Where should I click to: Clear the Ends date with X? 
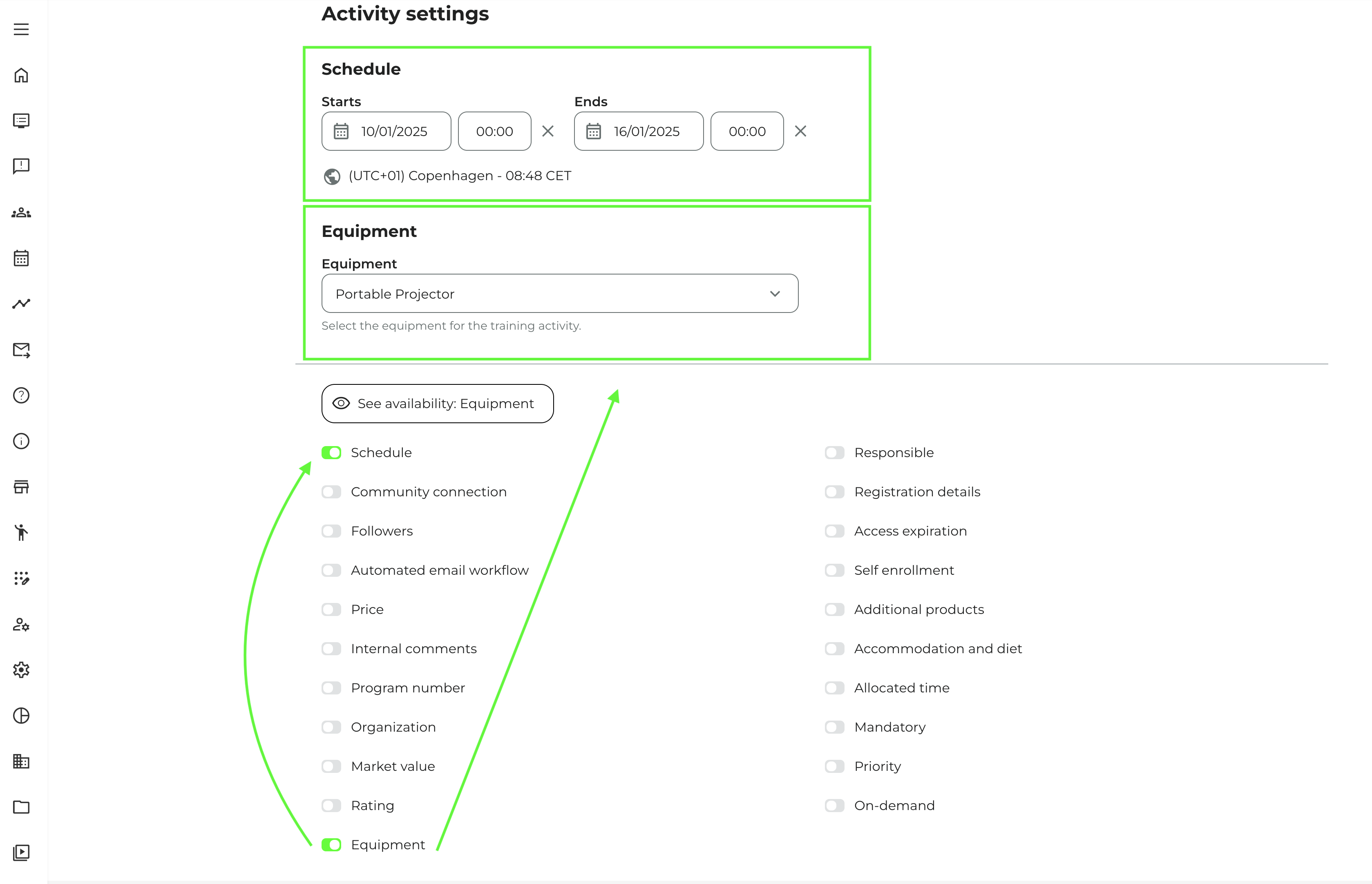point(800,132)
